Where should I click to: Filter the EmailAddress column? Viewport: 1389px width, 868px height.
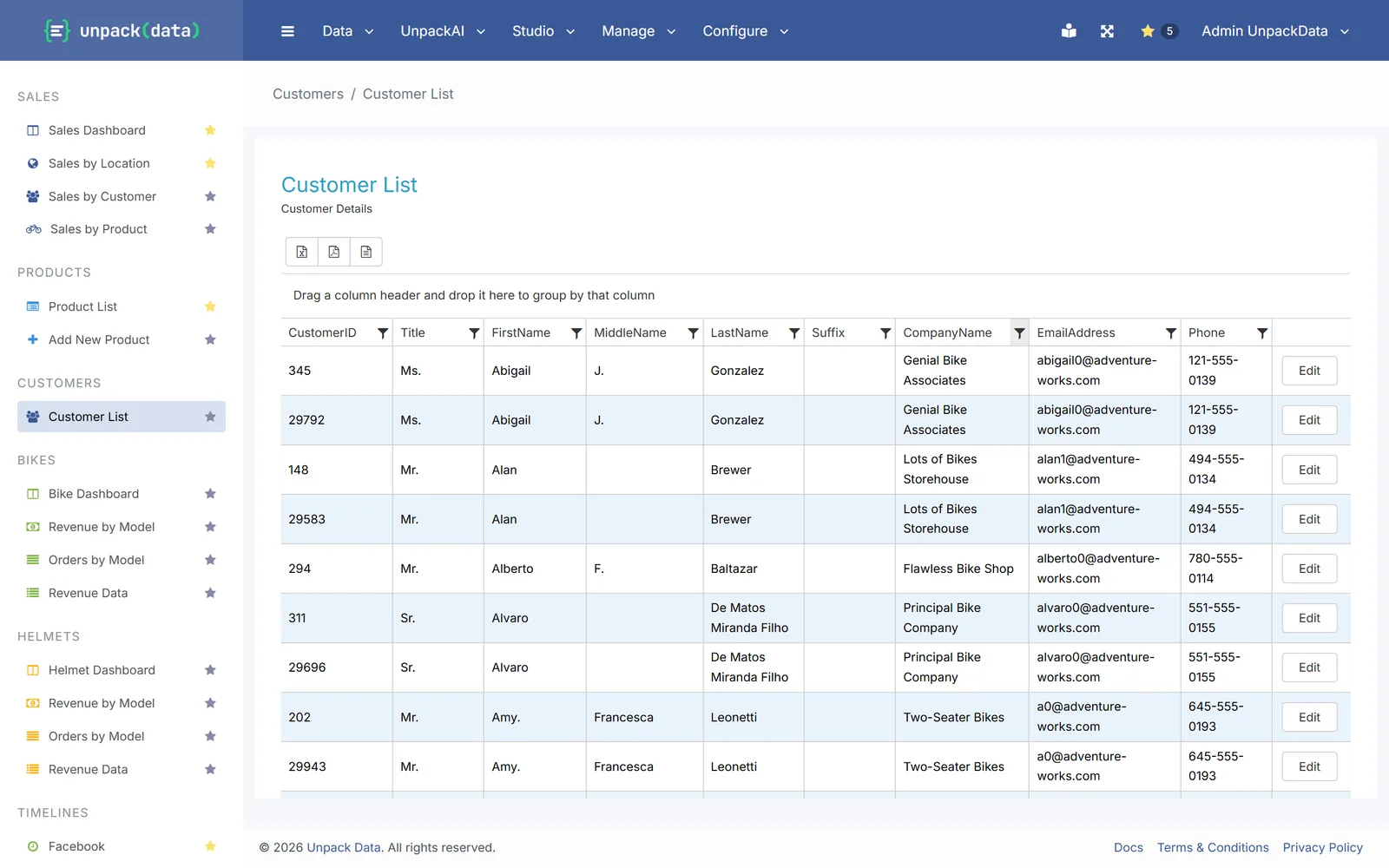pos(1171,333)
